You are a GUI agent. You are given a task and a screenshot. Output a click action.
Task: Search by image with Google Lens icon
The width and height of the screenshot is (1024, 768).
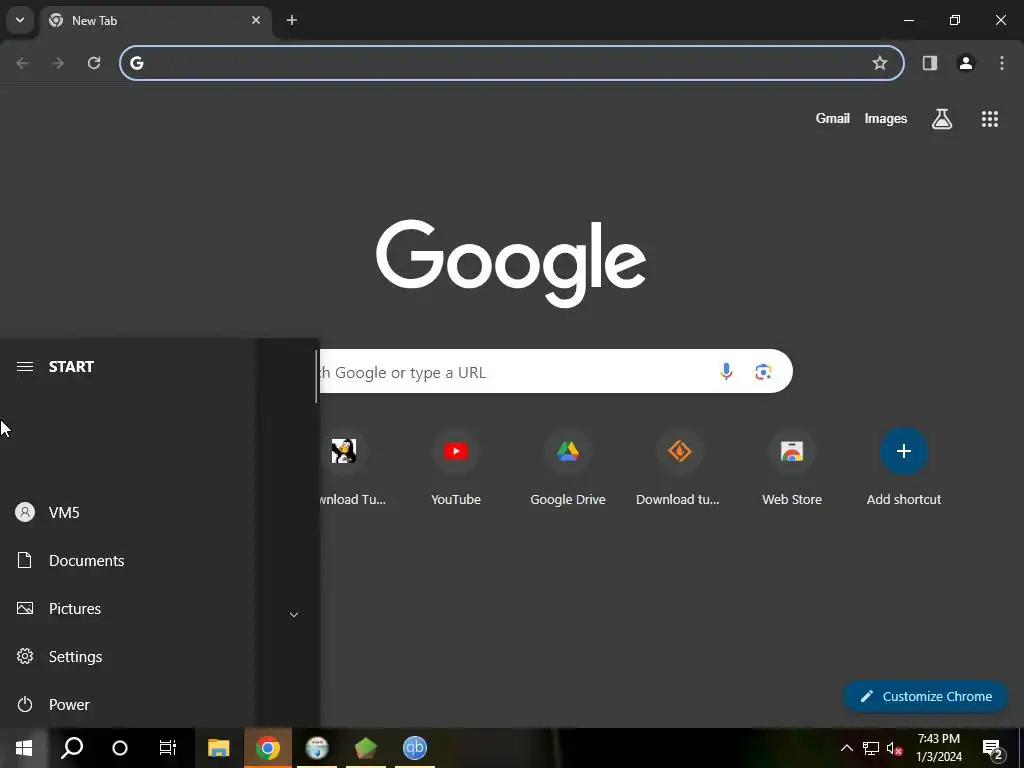[x=763, y=372]
